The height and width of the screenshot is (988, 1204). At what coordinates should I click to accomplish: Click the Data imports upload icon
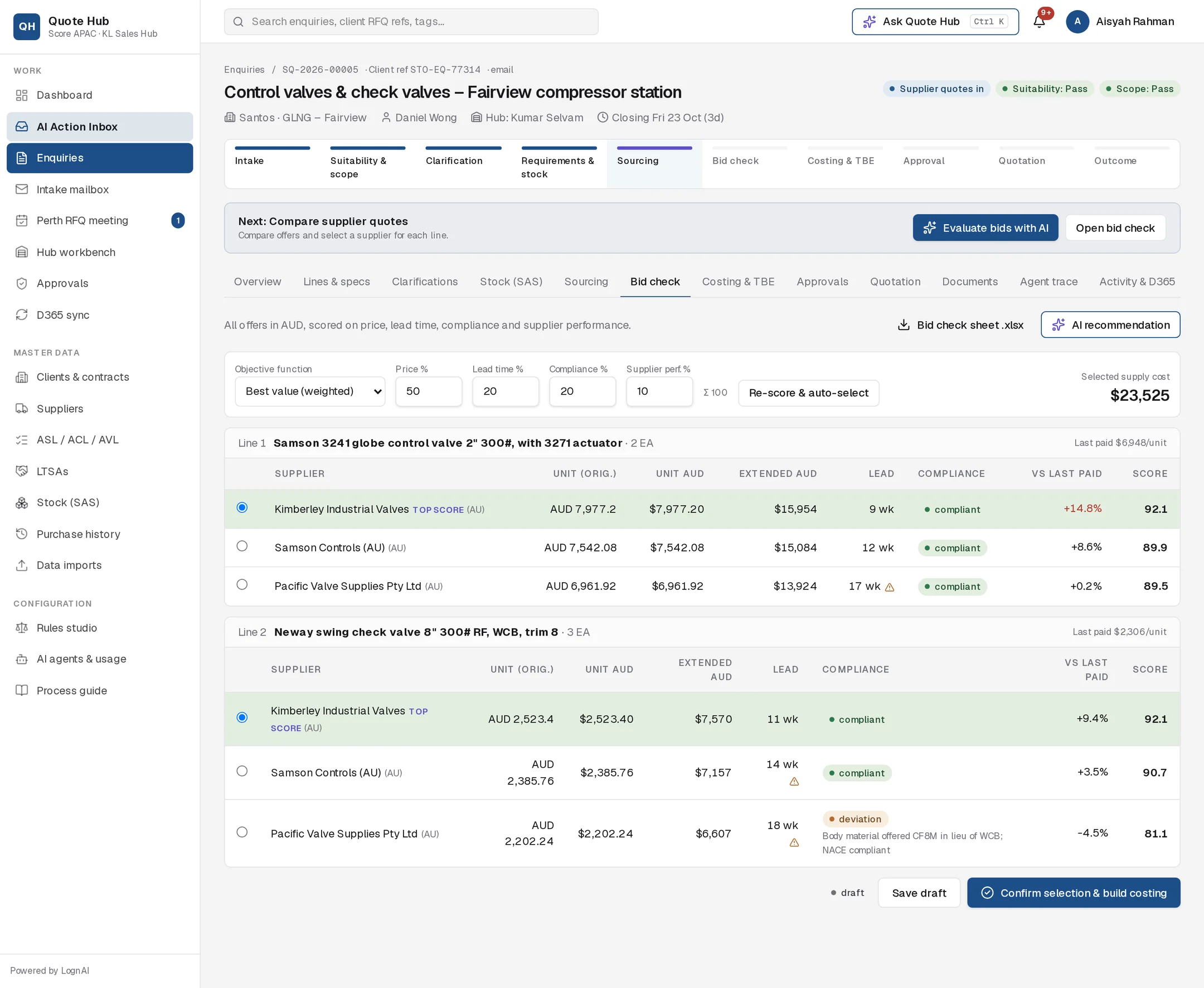22,565
